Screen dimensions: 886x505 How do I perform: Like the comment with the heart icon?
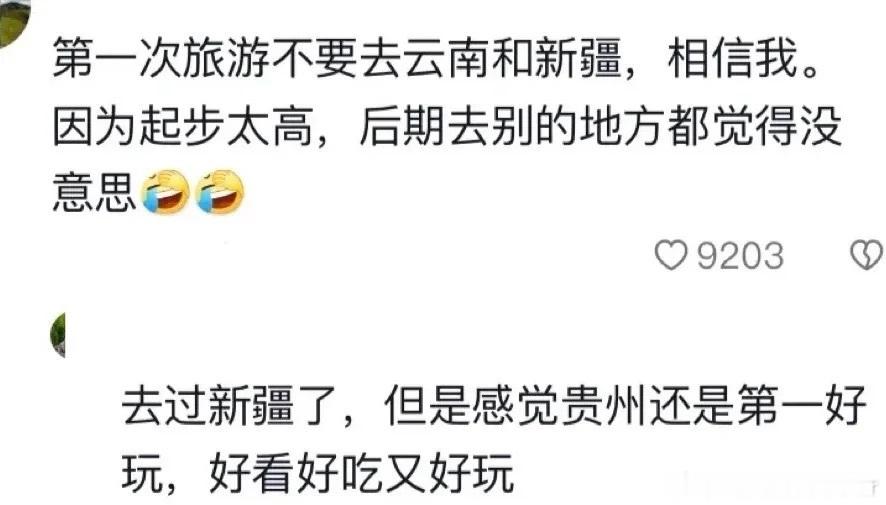(671, 255)
